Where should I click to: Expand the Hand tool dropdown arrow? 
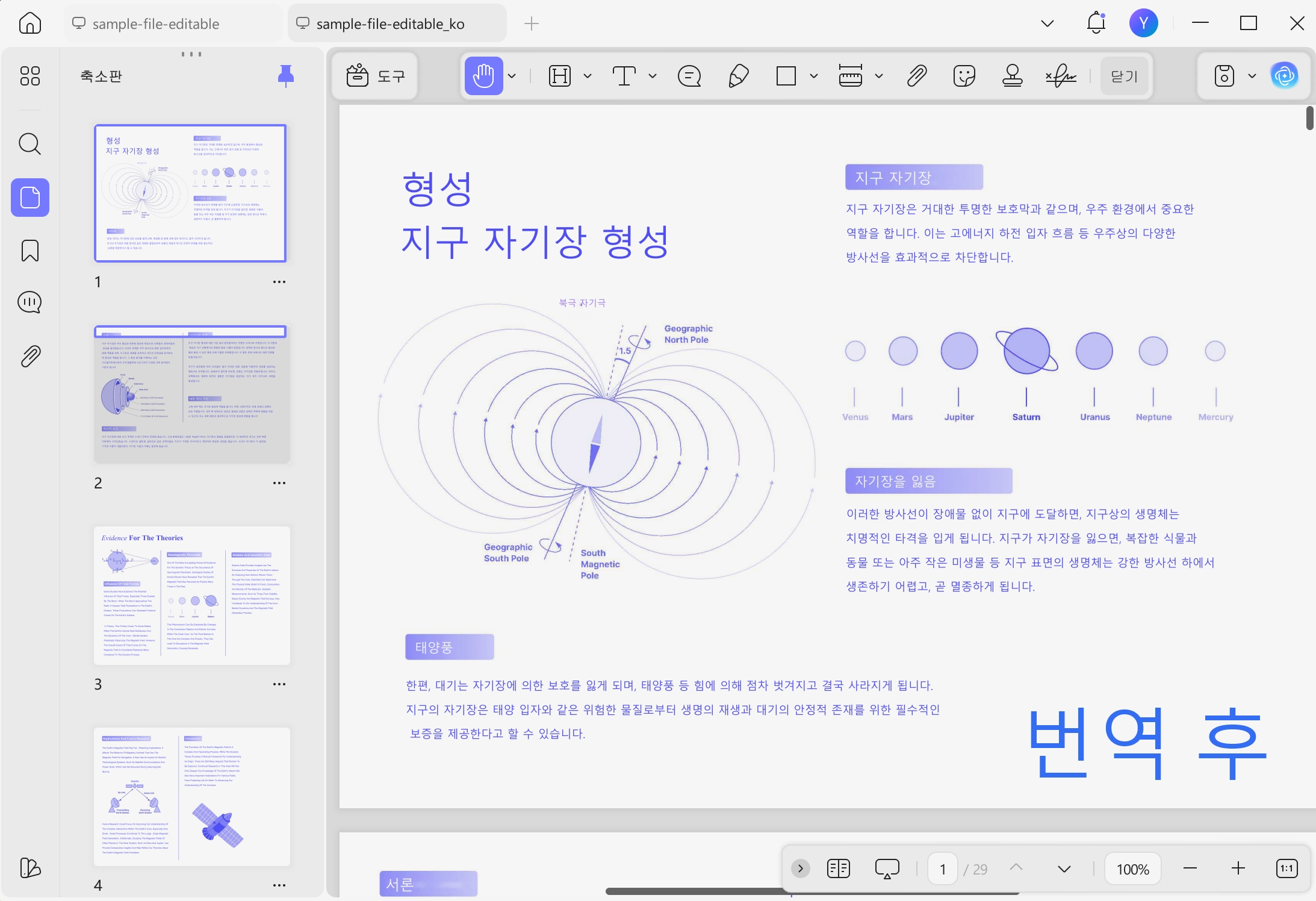512,76
